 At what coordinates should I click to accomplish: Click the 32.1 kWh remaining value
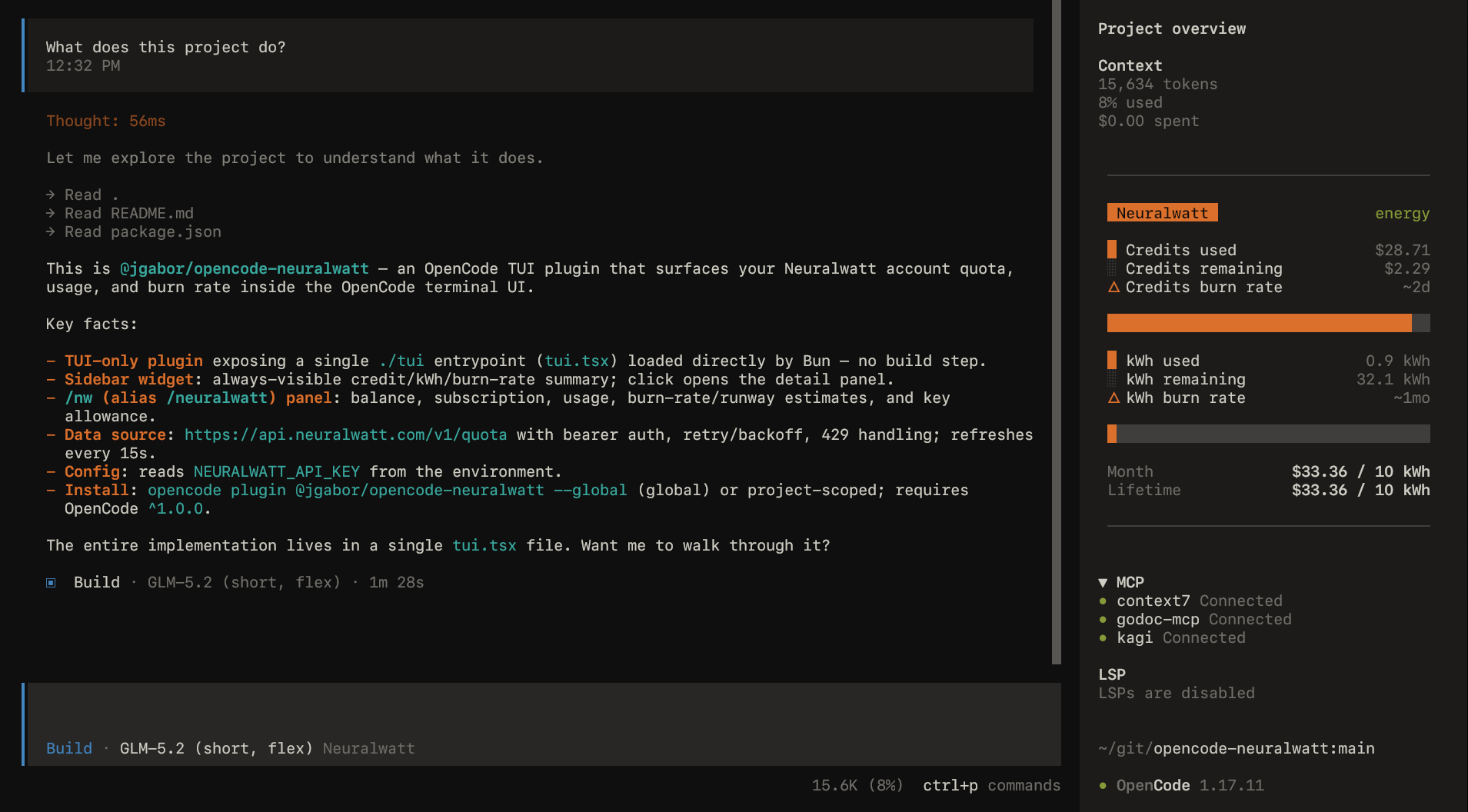tap(1393, 379)
